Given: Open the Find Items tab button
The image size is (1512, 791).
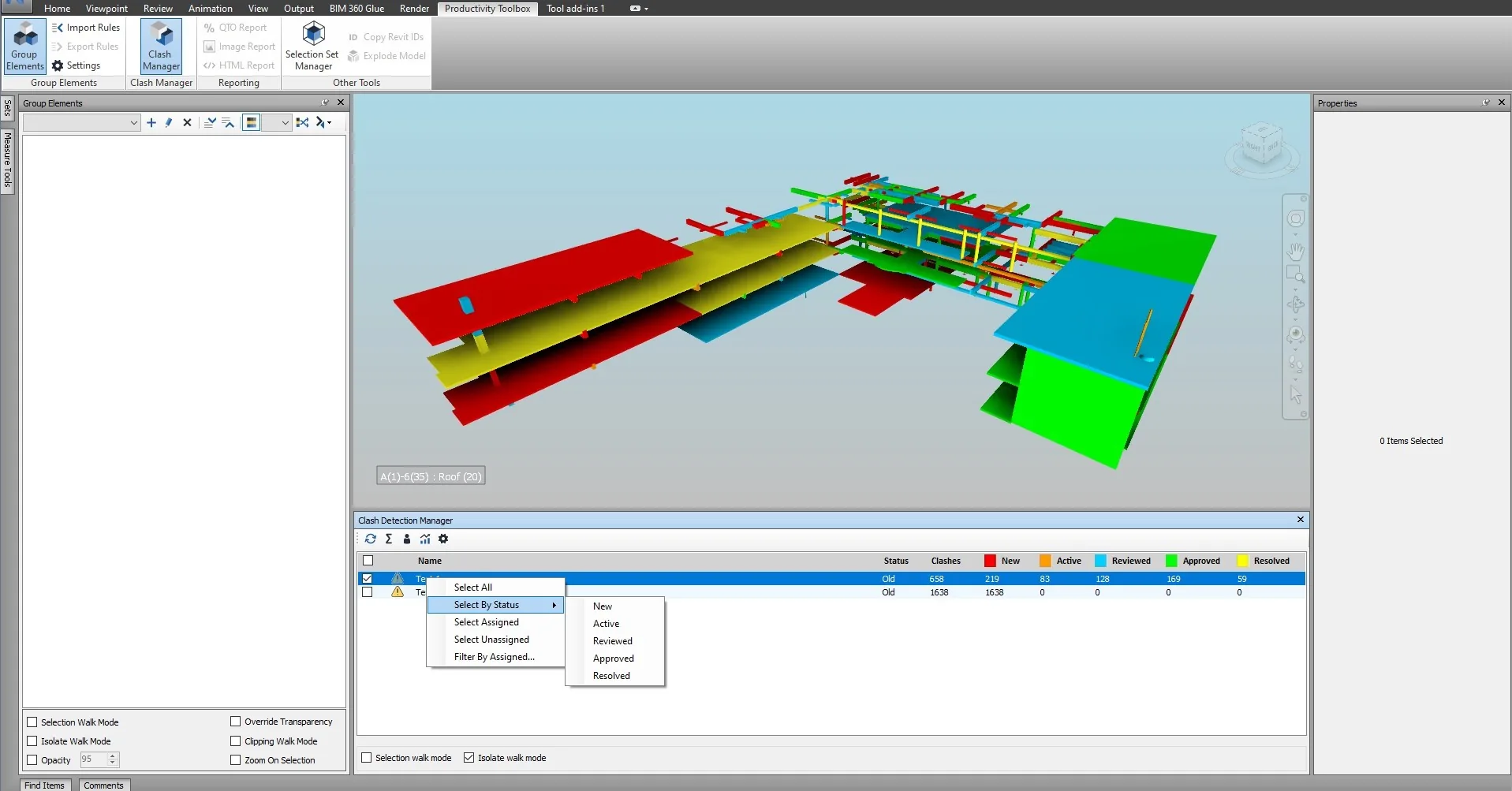Looking at the screenshot, I should (x=44, y=785).
